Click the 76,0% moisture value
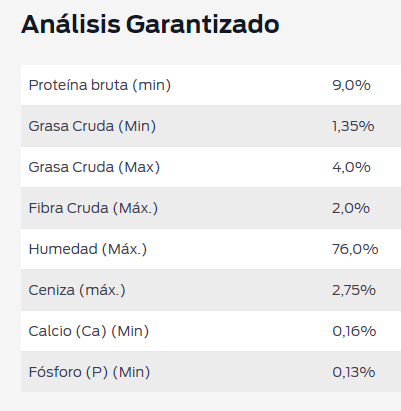 click(355, 249)
